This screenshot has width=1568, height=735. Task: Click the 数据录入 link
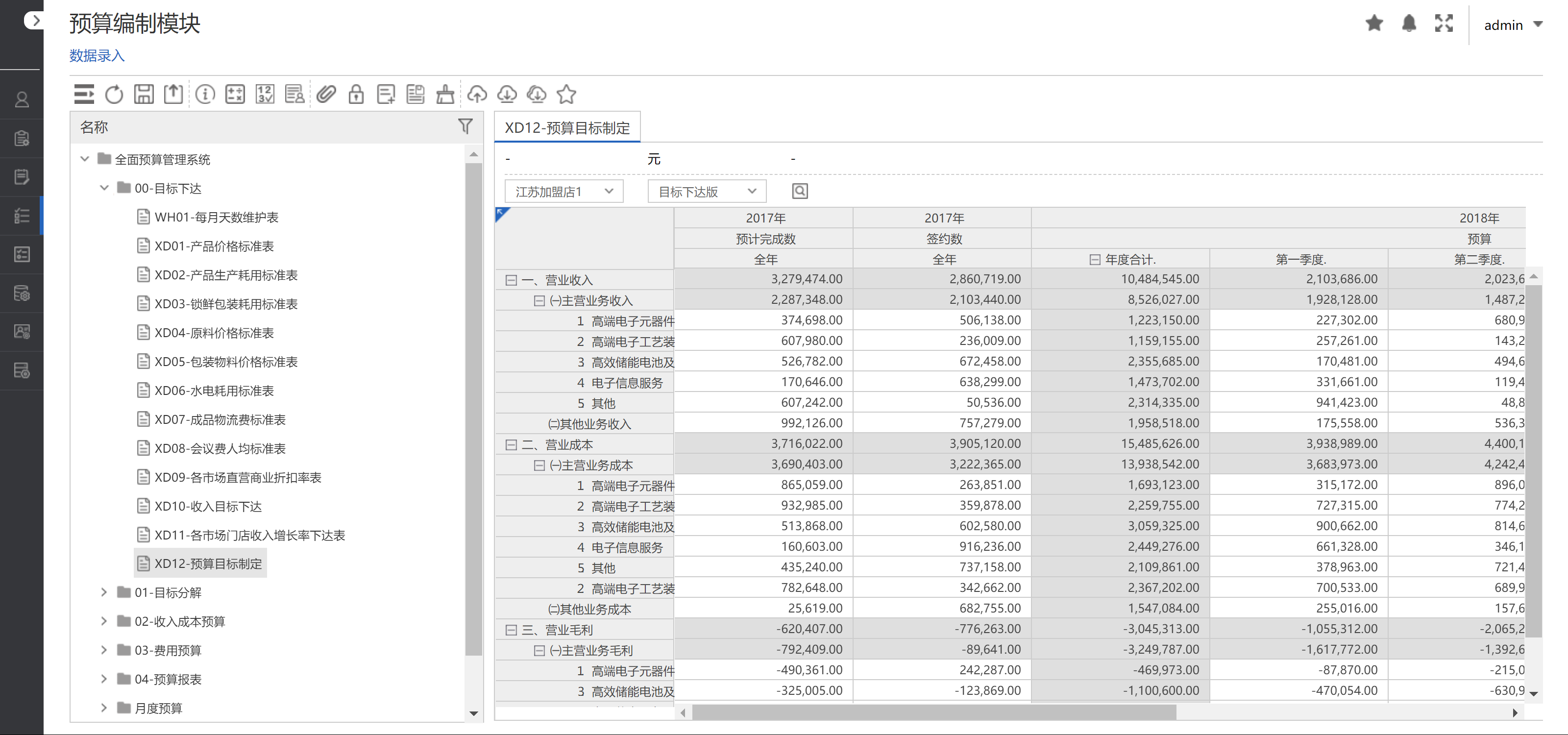97,55
